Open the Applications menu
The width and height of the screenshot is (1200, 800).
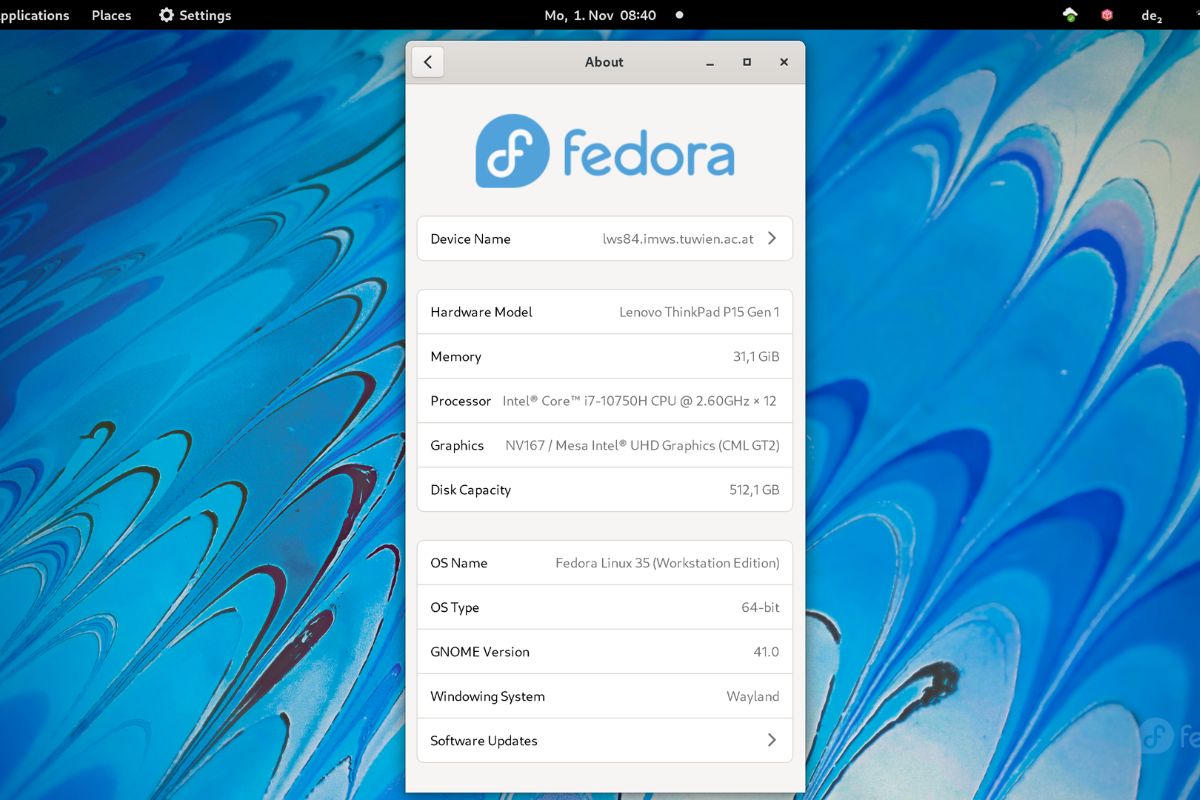(x=35, y=15)
